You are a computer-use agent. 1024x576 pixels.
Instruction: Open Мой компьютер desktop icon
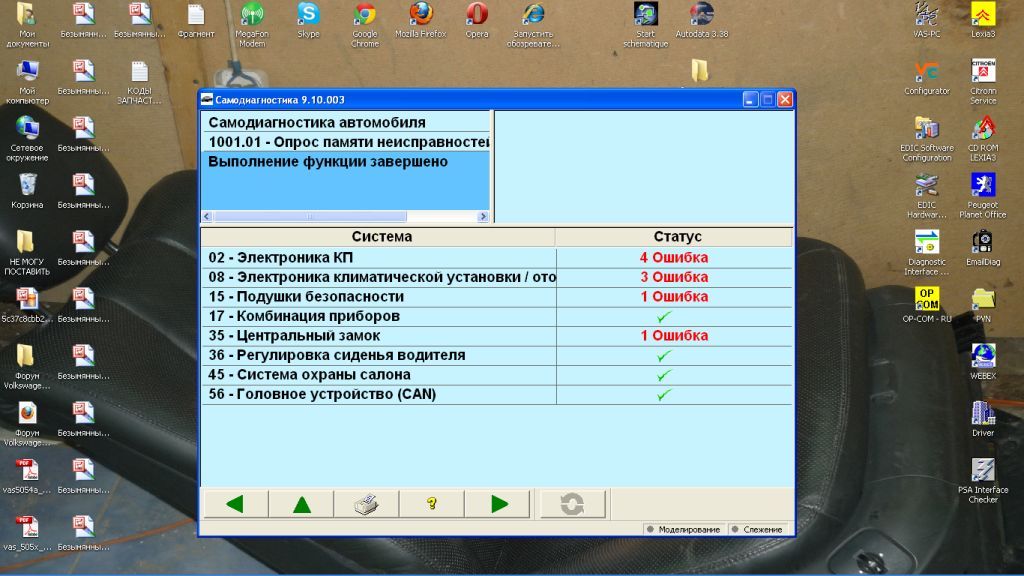click(x=27, y=82)
